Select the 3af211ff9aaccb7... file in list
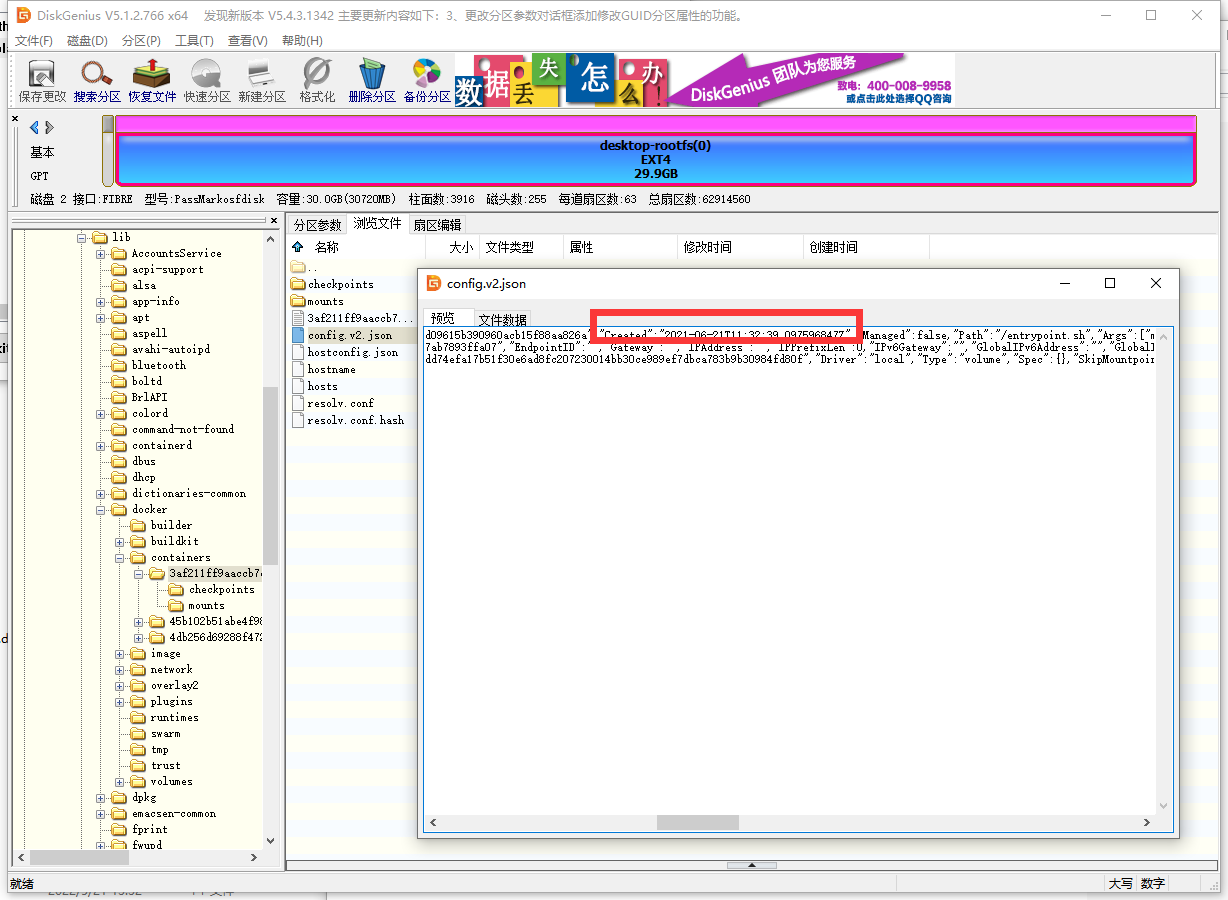The image size is (1228, 900). click(x=353, y=318)
